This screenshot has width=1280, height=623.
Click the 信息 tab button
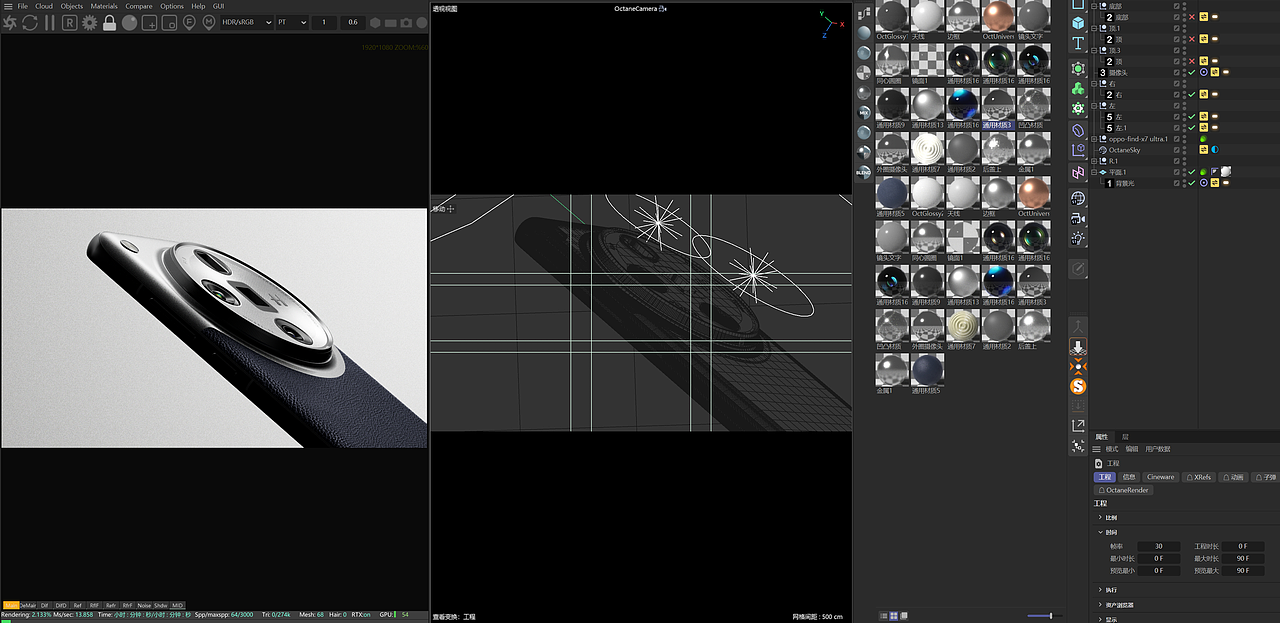point(1129,477)
